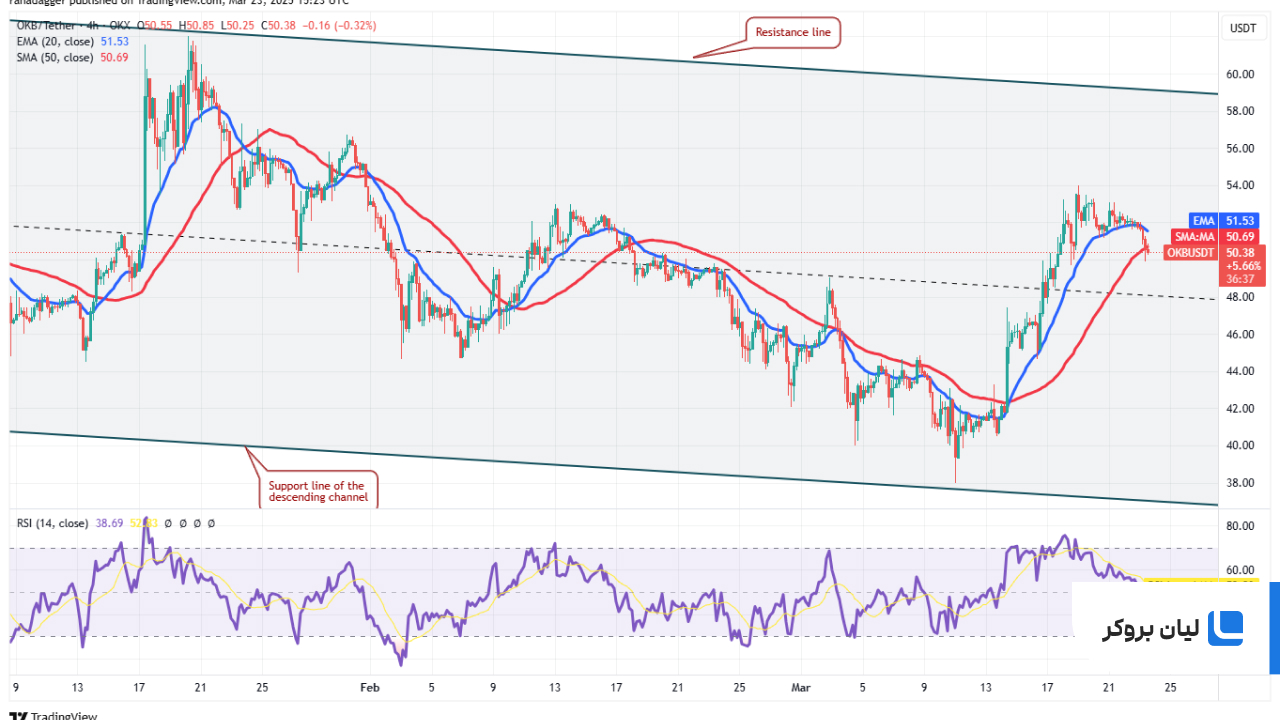Click the Mar label on time axis

pyautogui.click(x=800, y=688)
